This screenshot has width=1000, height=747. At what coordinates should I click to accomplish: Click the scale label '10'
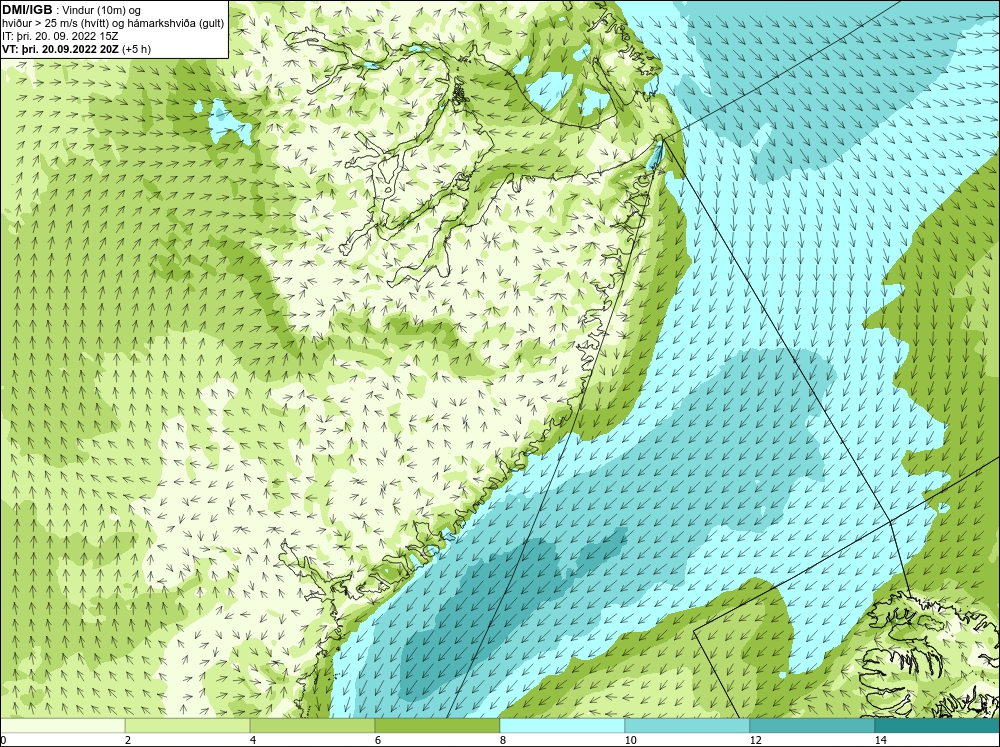click(631, 740)
